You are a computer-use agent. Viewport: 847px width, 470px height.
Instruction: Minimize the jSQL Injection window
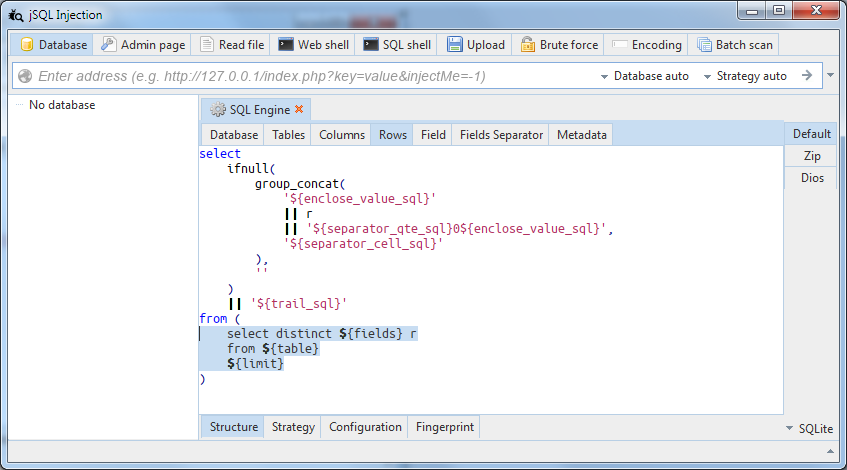(752, 11)
